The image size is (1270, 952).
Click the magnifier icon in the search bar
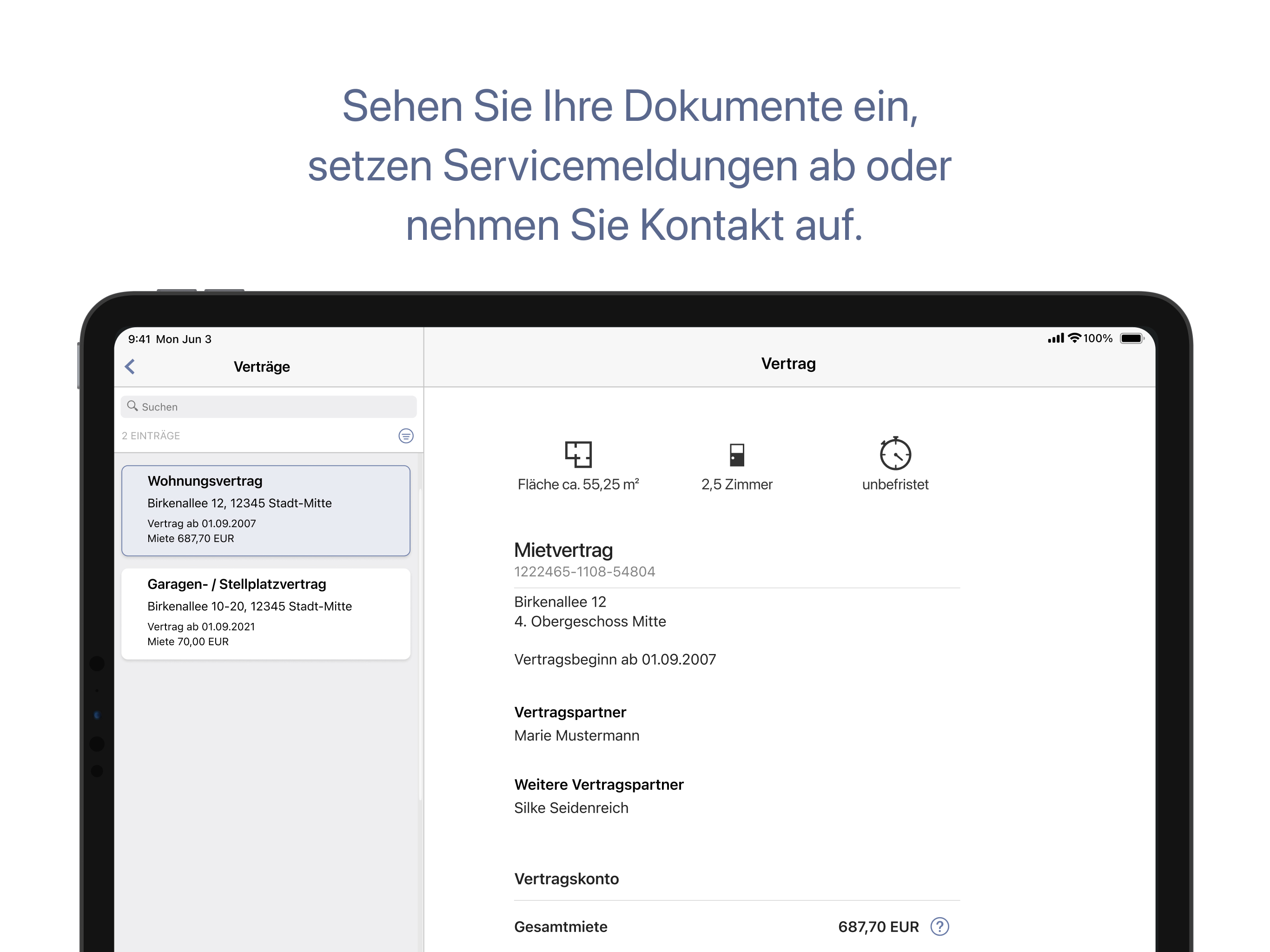click(132, 406)
